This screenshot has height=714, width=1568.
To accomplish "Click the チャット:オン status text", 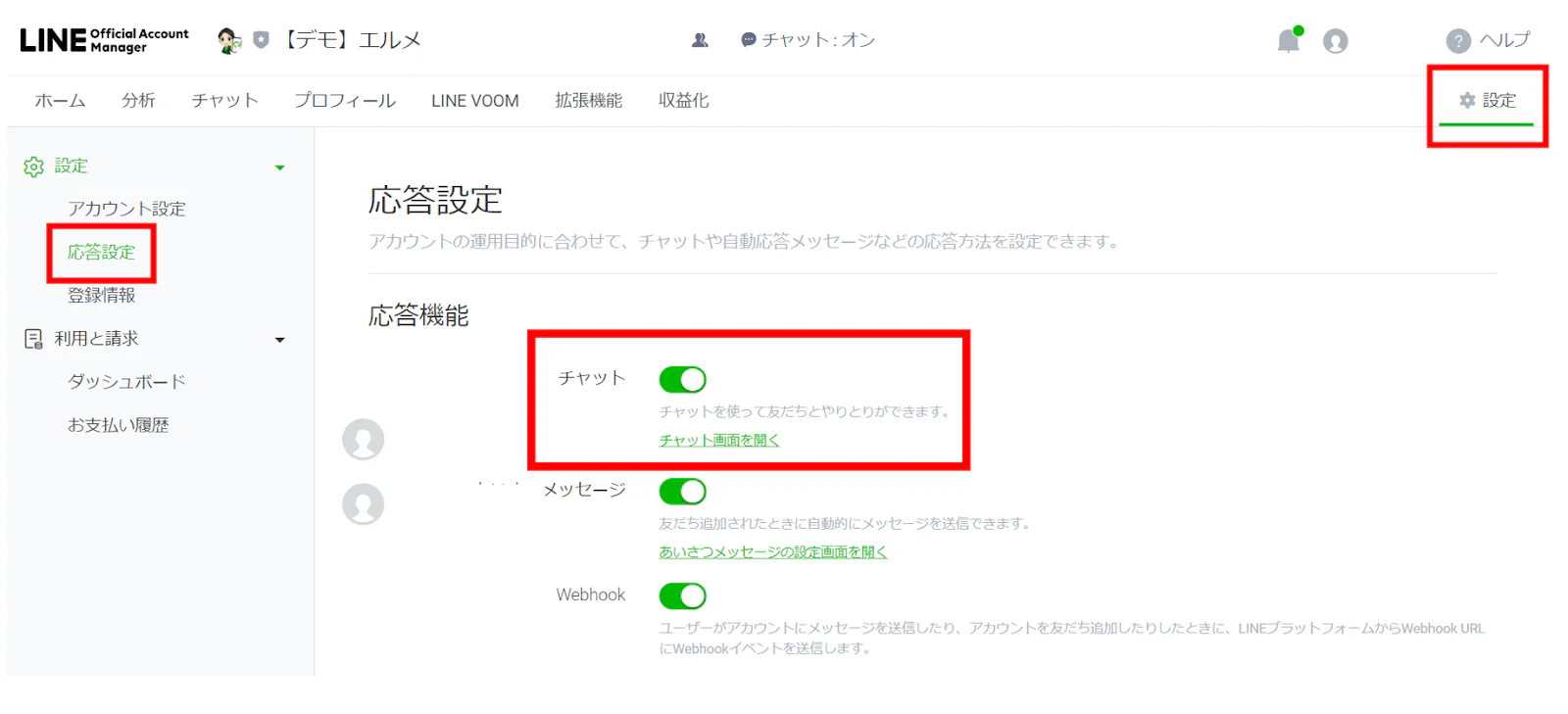I will pyautogui.click(x=818, y=40).
